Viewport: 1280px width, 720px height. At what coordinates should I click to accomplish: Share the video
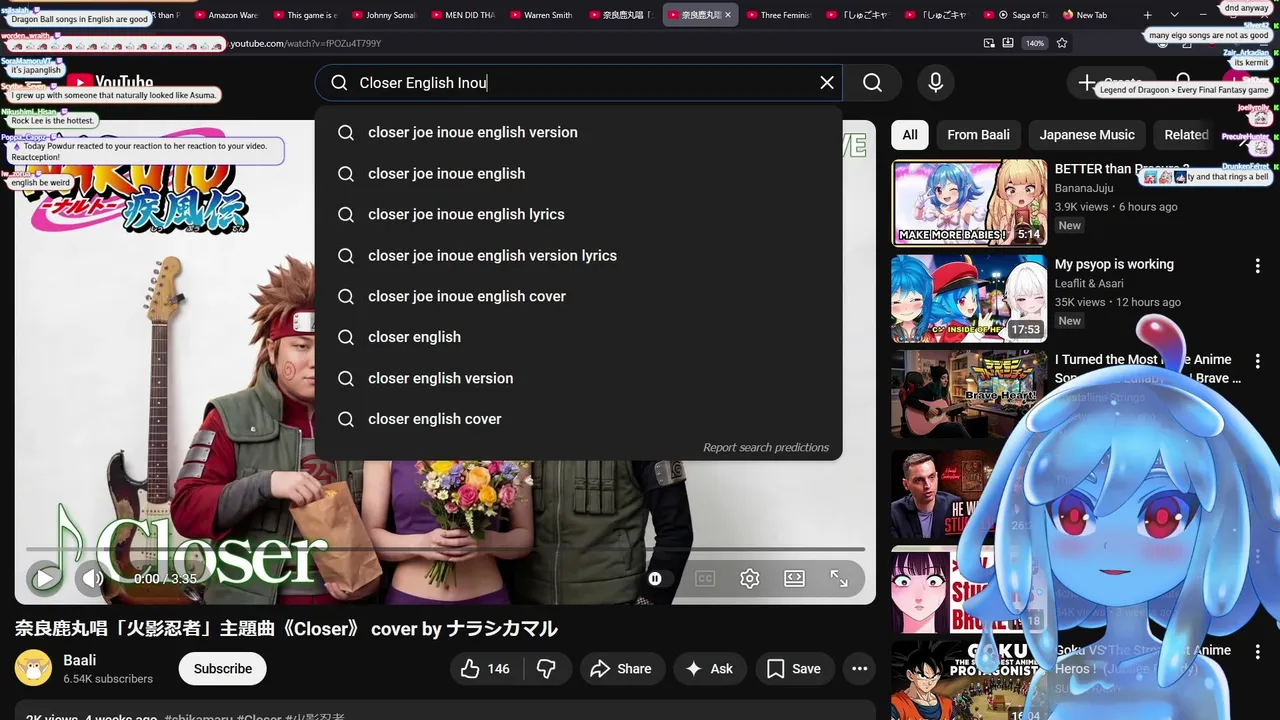tap(621, 669)
